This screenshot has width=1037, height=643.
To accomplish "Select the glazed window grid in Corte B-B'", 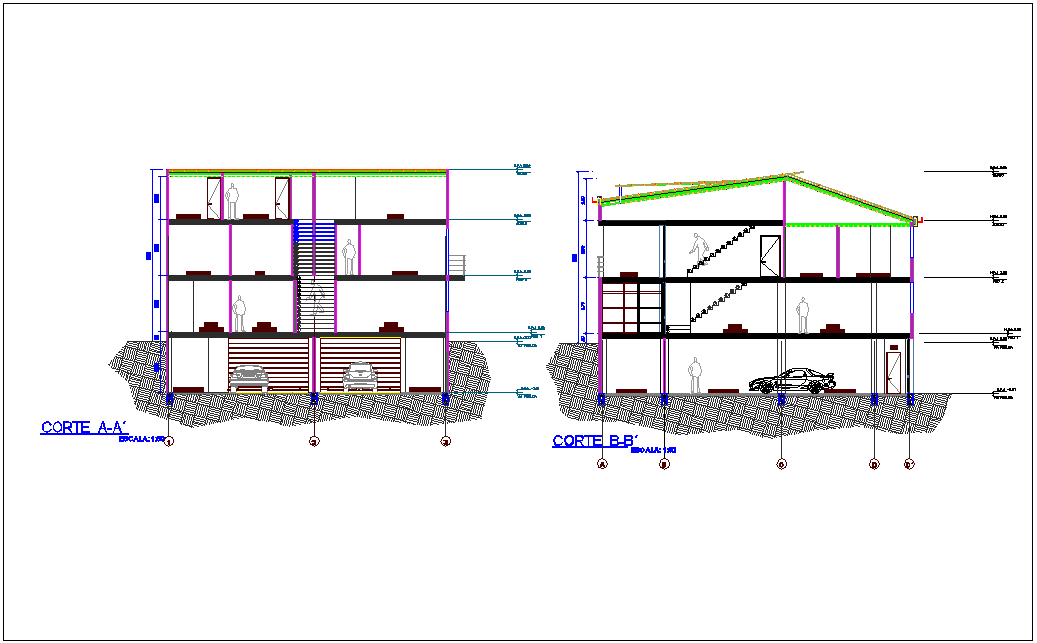I will [x=632, y=307].
